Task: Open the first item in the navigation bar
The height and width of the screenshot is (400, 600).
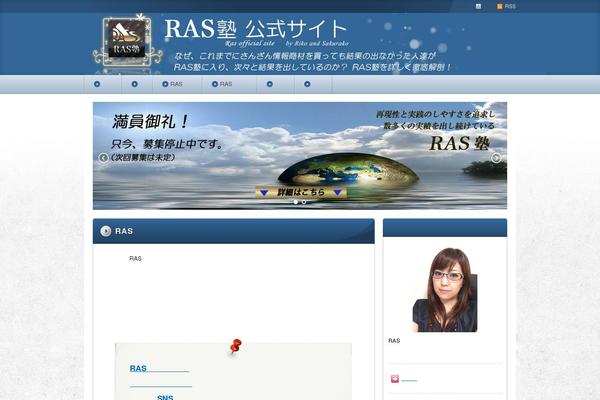Action: point(103,84)
